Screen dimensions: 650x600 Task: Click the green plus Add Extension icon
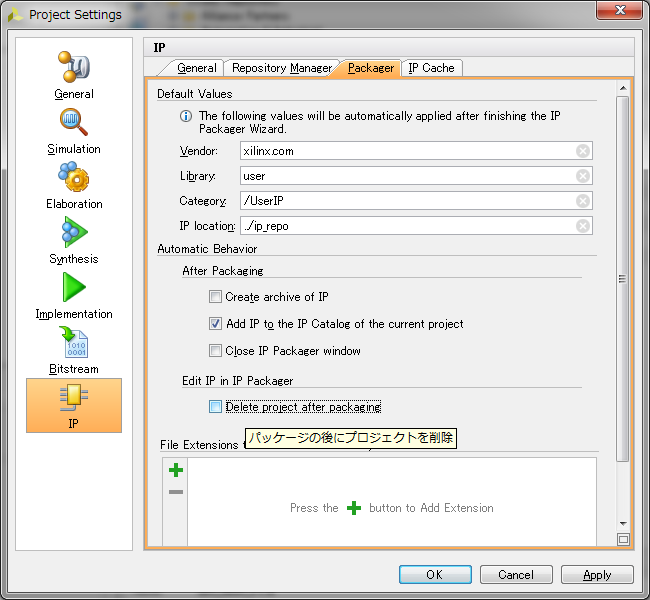click(176, 470)
